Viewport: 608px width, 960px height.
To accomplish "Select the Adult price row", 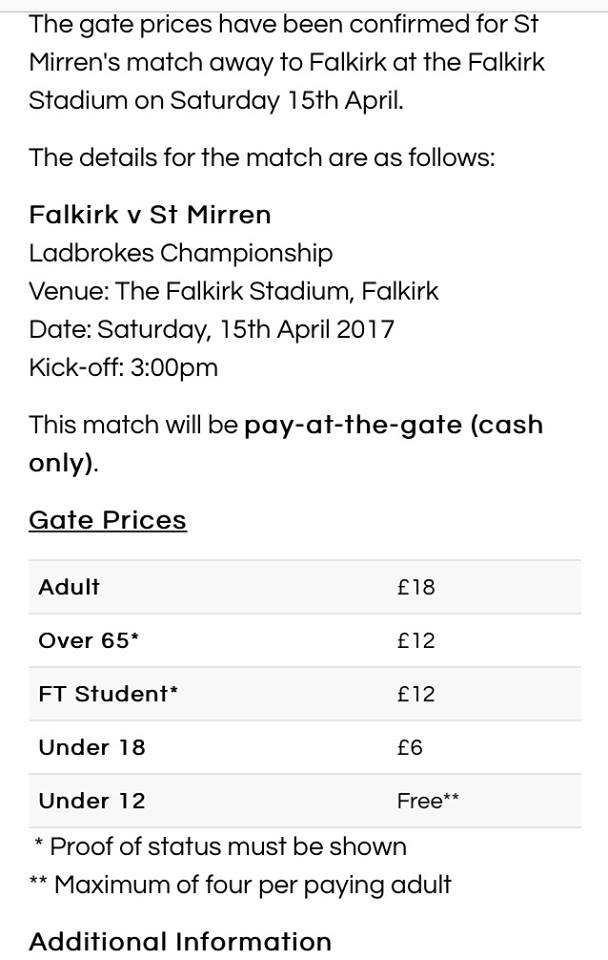I will tap(304, 587).
